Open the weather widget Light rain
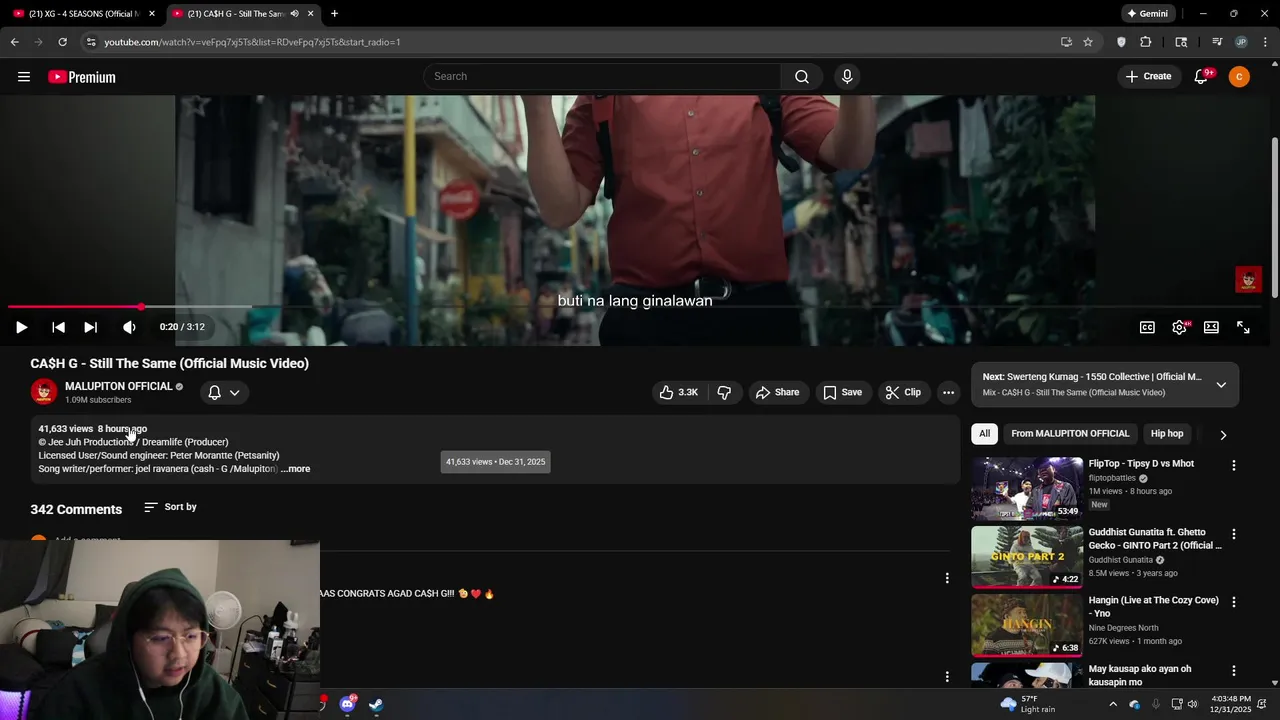The width and height of the screenshot is (1280, 720). click(1028, 704)
